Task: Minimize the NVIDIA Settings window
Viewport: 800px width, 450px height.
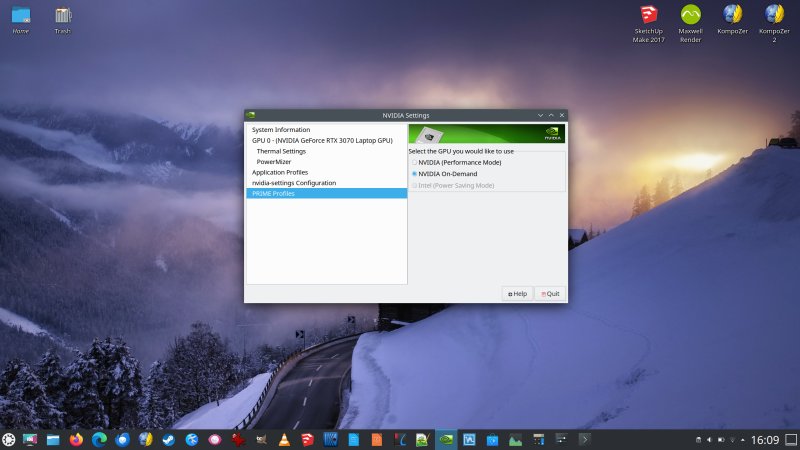Action: click(x=540, y=115)
